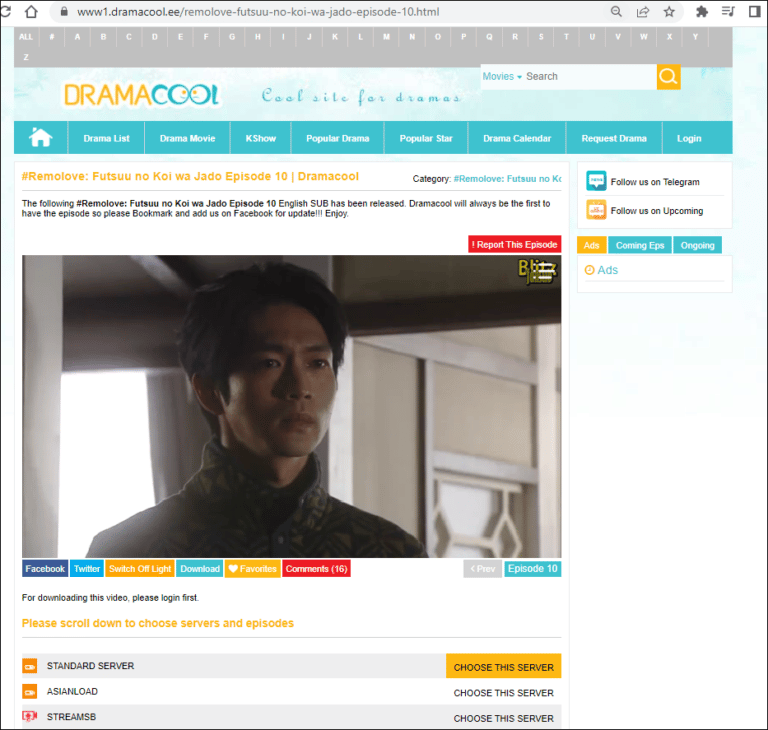Choose the Asianload server
This screenshot has width=768, height=730.
point(504,693)
